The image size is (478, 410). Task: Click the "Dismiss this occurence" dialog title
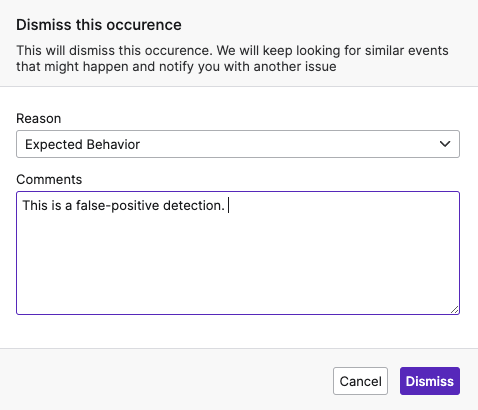(99, 25)
